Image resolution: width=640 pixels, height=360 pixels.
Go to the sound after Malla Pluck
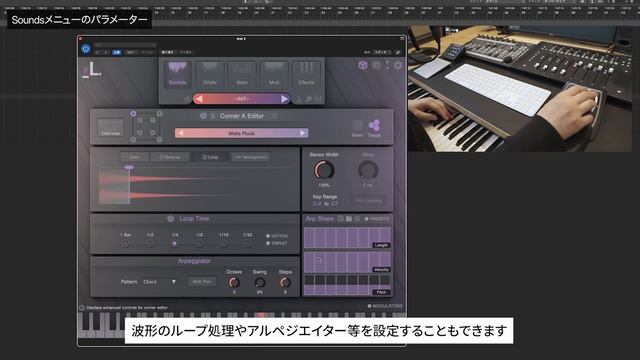click(x=302, y=133)
